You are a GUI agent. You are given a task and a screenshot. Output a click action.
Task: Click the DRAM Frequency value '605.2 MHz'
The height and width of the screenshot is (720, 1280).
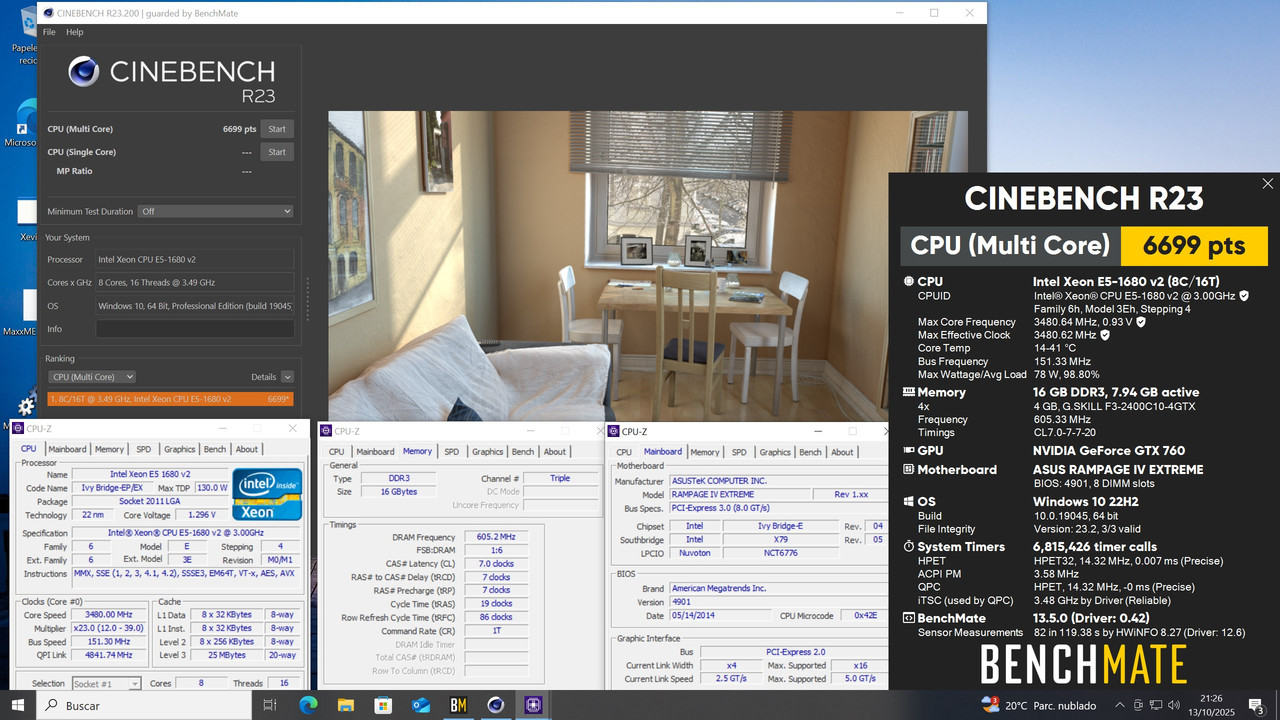click(494, 537)
